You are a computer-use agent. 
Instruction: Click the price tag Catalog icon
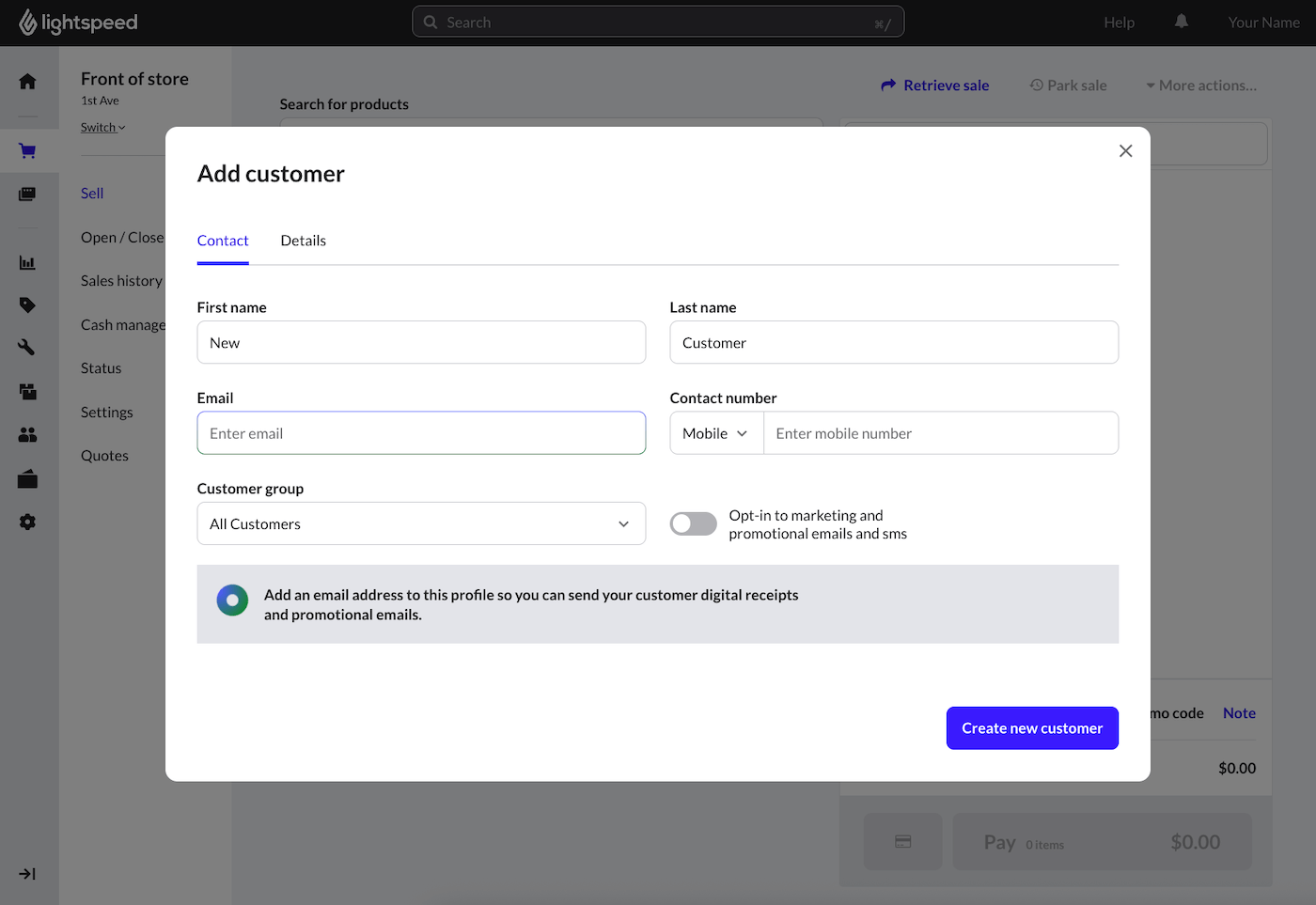pos(27,305)
